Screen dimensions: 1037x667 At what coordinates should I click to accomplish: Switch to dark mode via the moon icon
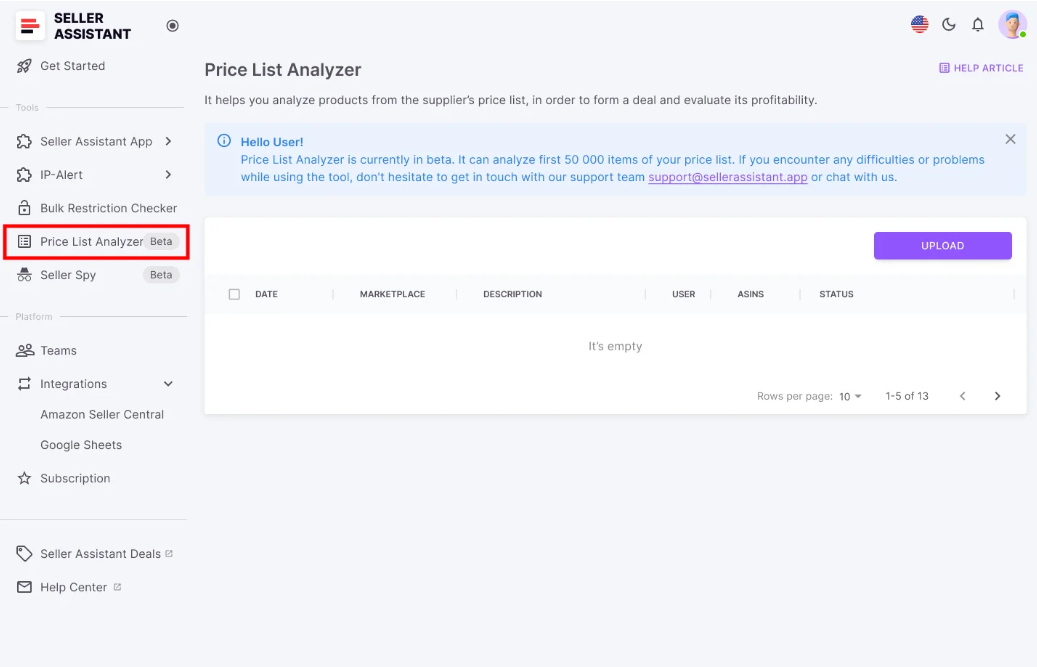948,24
